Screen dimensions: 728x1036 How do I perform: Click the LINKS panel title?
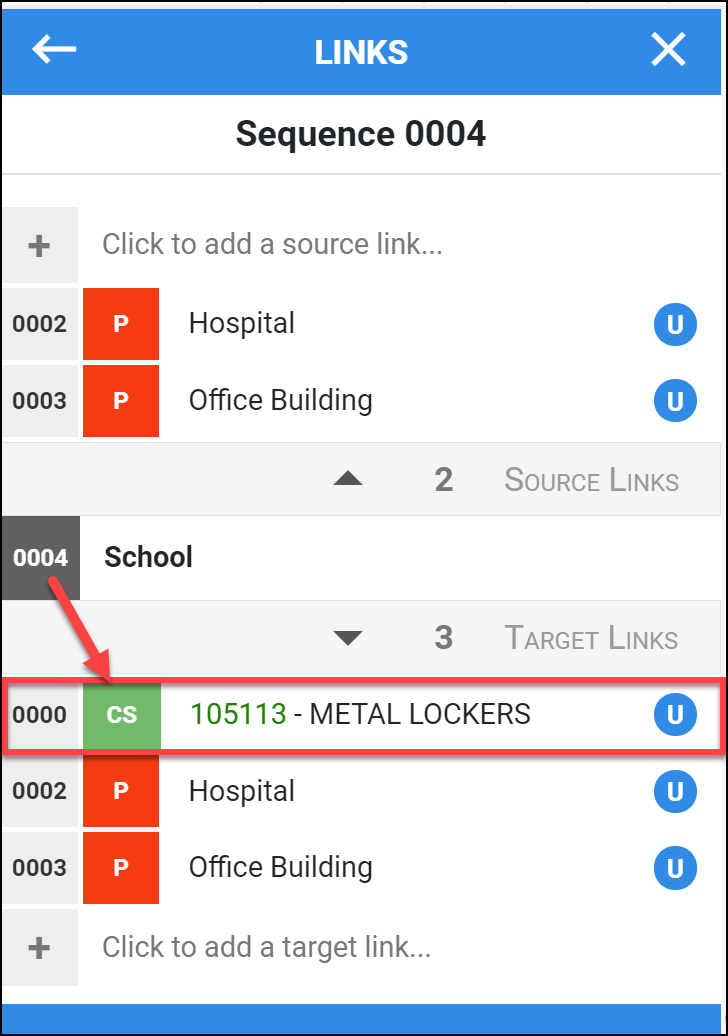click(361, 52)
